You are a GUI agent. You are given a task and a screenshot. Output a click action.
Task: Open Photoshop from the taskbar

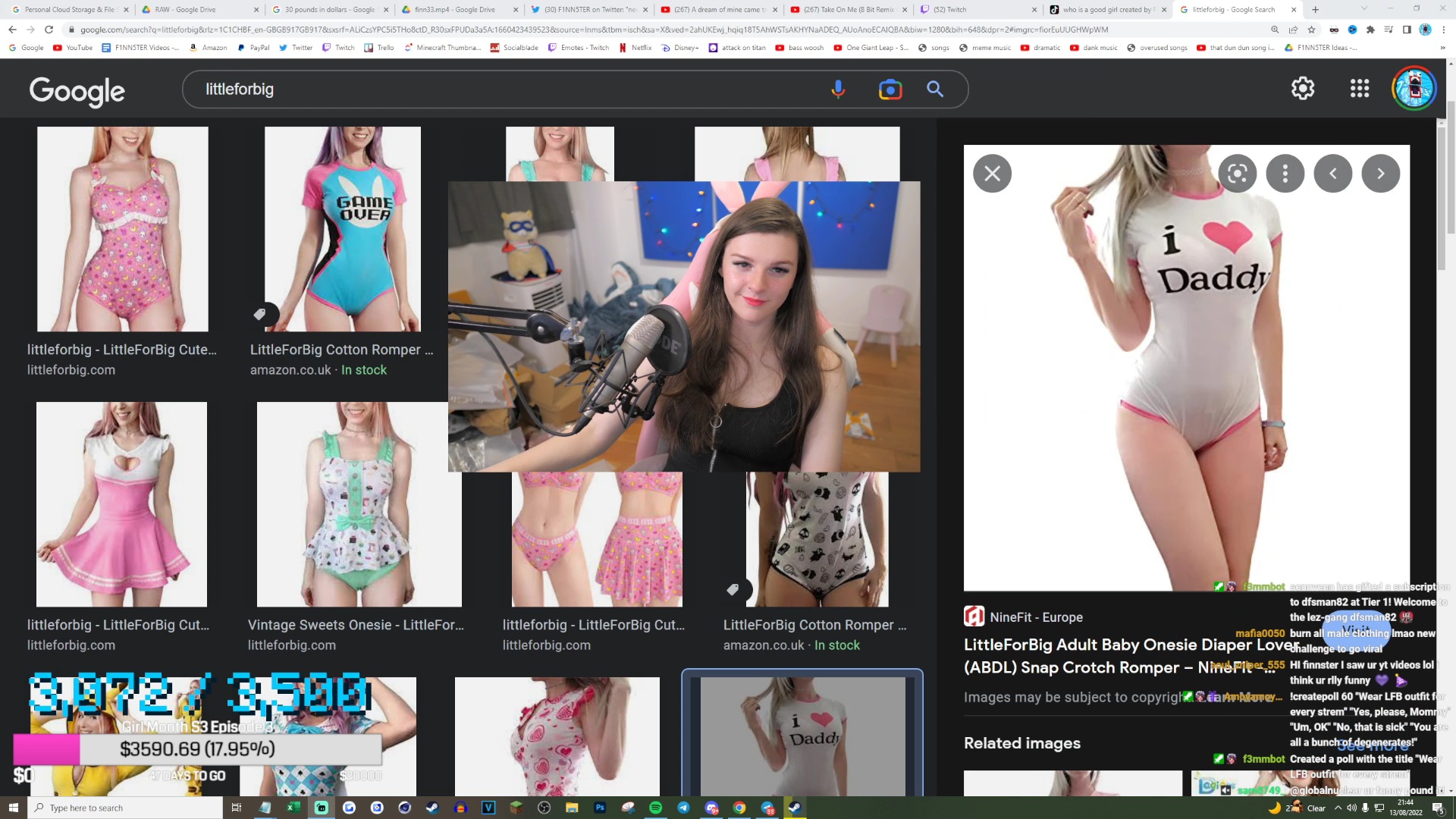(600, 808)
